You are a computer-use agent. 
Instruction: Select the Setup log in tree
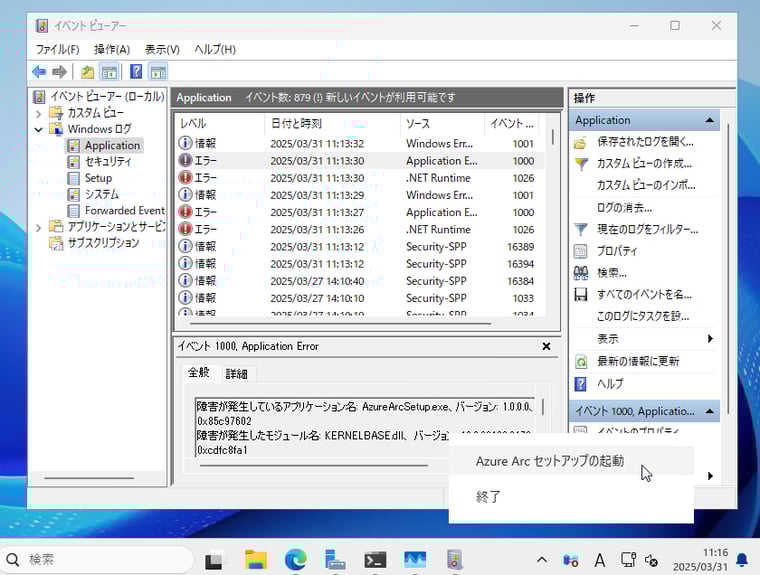[x=90, y=178]
